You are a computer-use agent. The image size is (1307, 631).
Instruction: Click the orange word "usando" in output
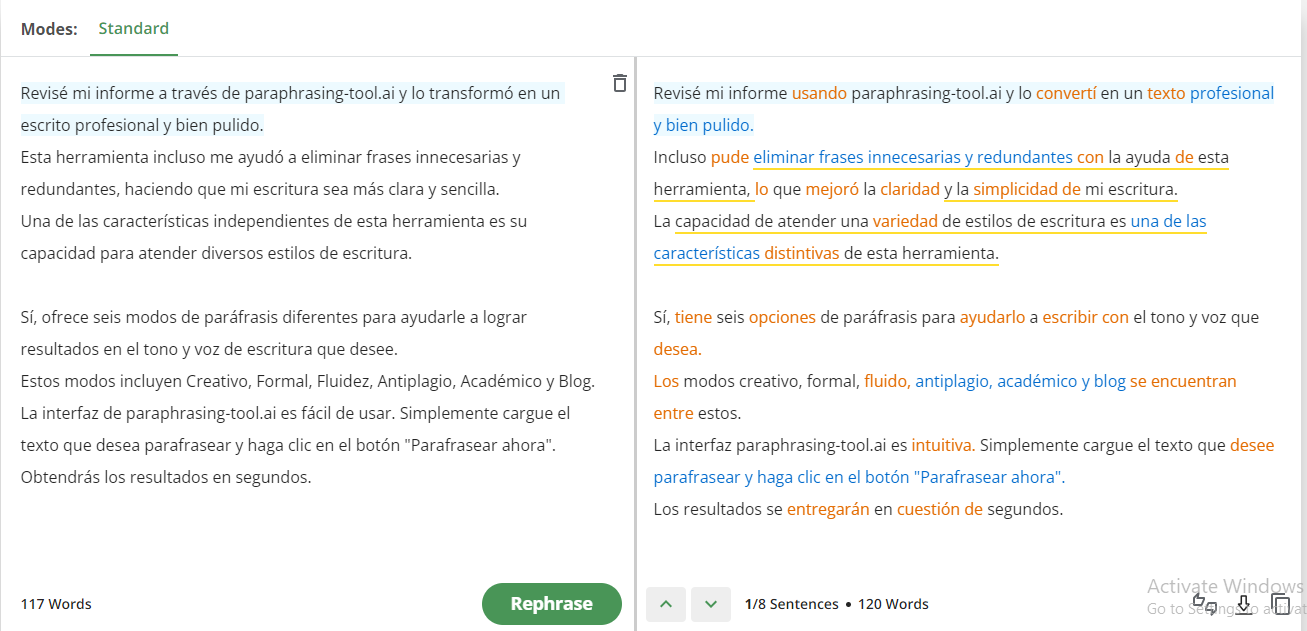tap(819, 93)
